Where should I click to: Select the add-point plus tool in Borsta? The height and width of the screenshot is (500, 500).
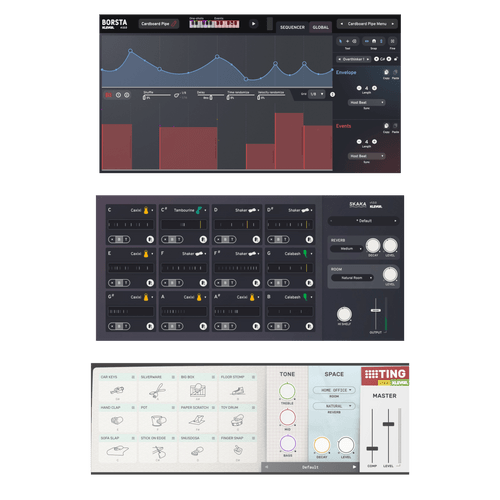[347, 41]
